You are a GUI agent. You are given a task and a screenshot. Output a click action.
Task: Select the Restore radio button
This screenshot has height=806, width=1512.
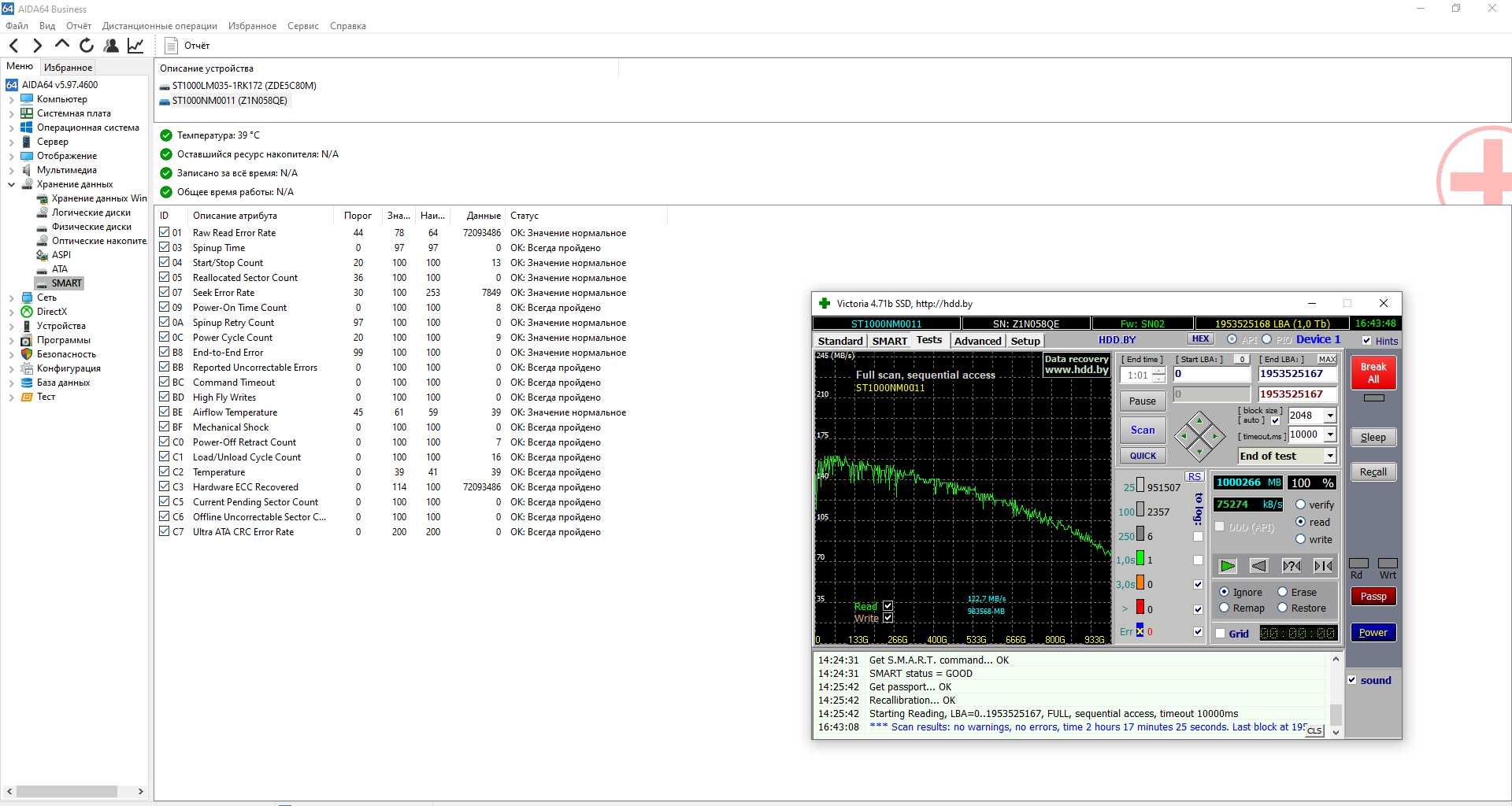click(1282, 608)
